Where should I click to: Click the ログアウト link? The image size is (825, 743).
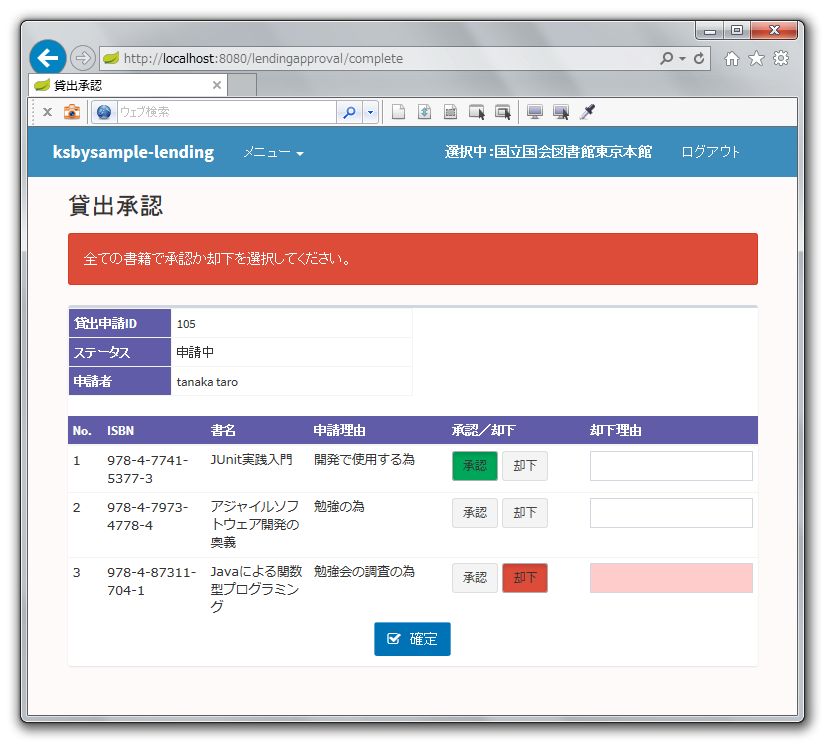pyautogui.click(x=710, y=152)
